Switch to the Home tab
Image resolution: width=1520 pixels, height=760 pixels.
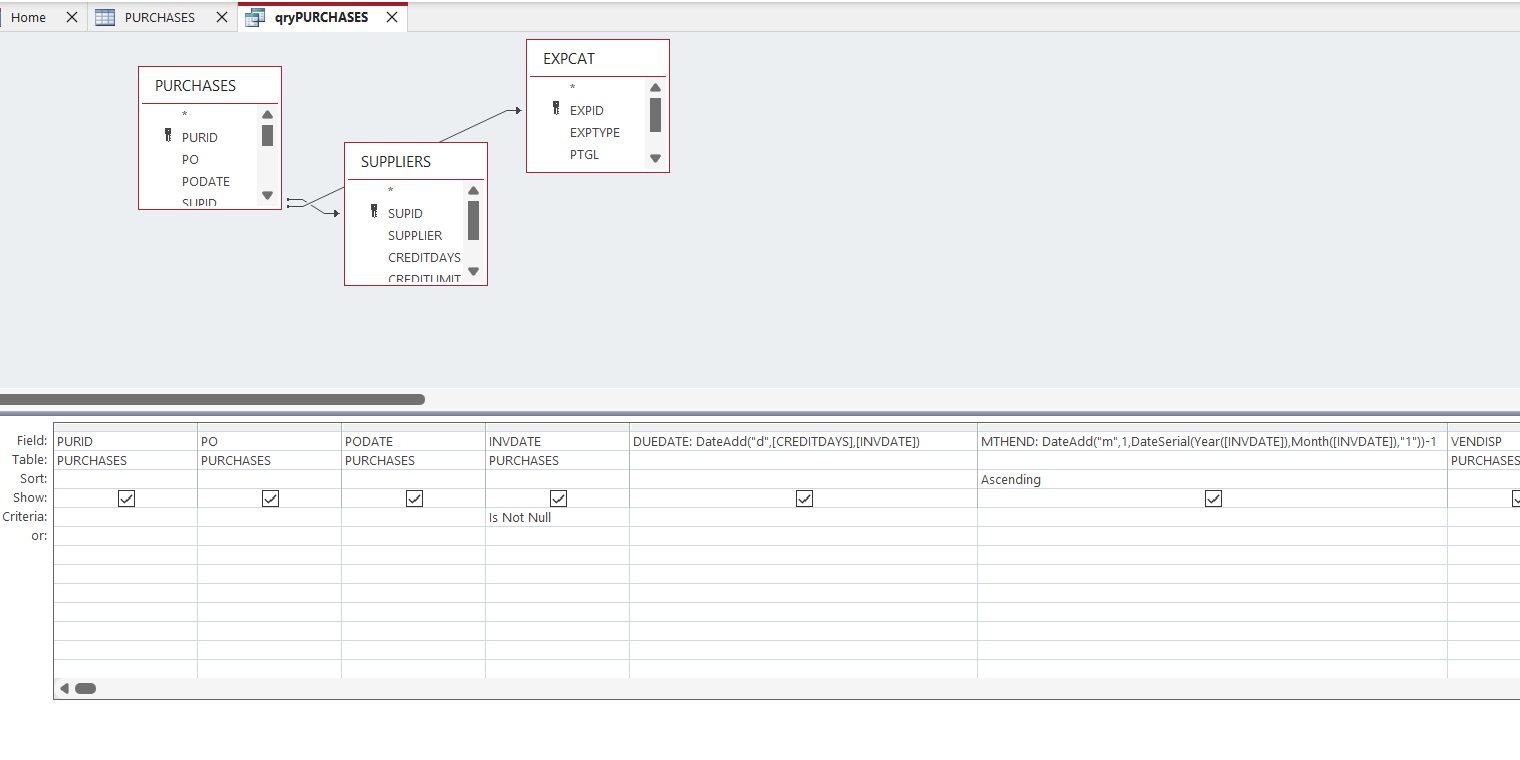28,17
